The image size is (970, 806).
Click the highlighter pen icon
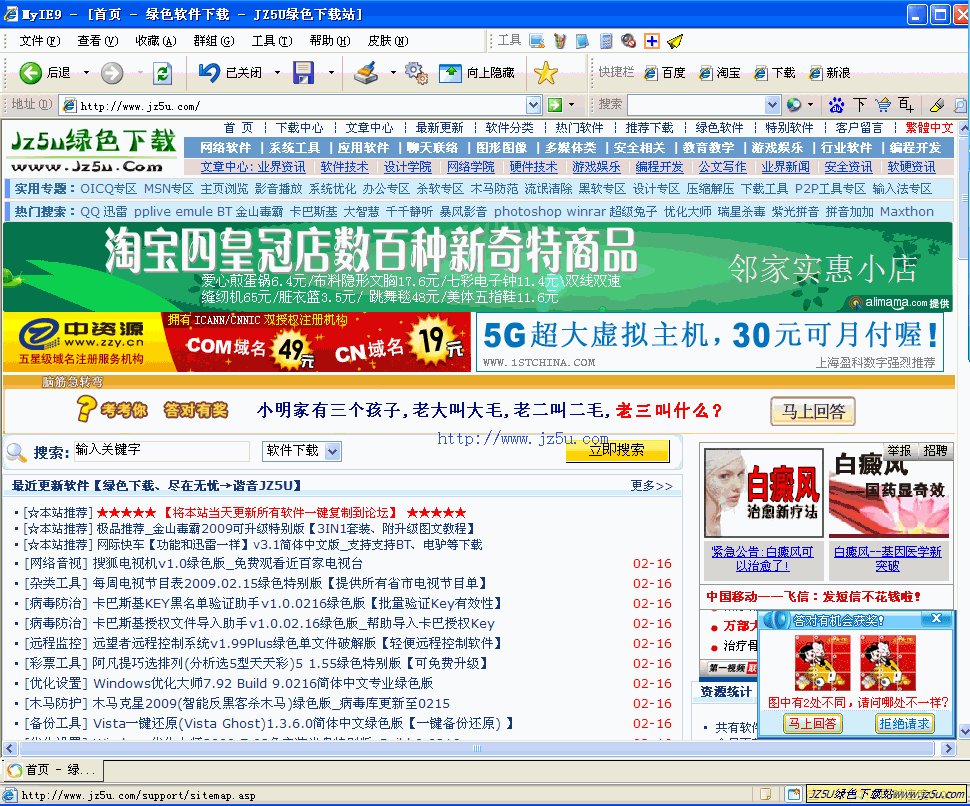[x=937, y=105]
